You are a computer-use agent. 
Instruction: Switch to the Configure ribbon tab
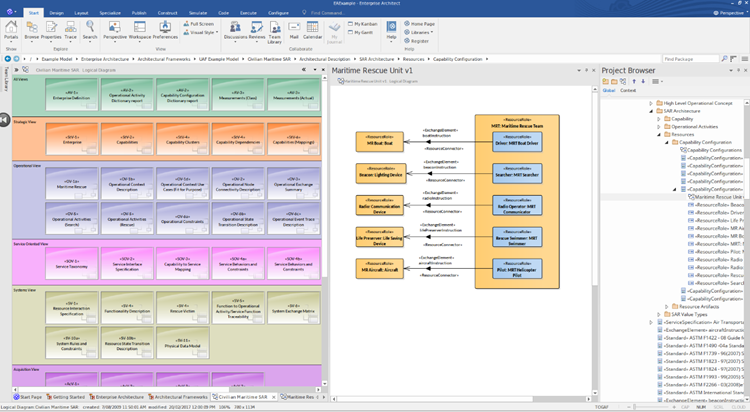[278, 13]
